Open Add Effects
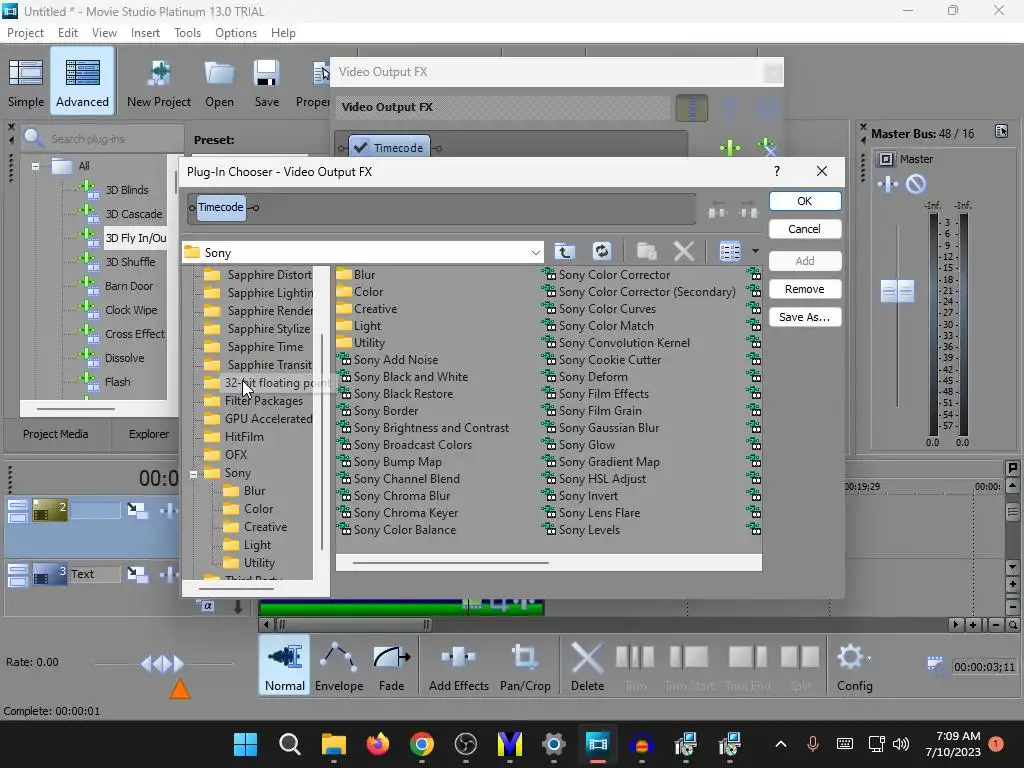Viewport: 1024px width, 768px height. point(458,665)
